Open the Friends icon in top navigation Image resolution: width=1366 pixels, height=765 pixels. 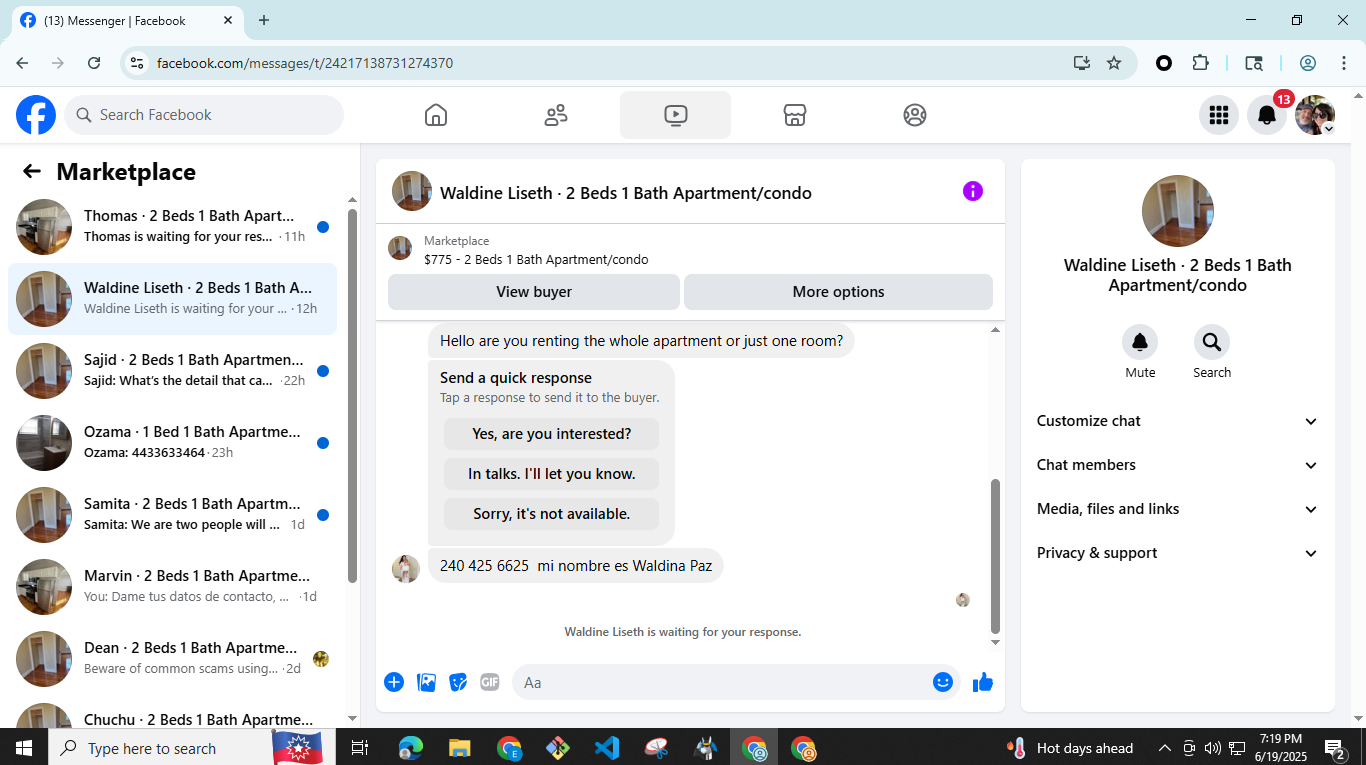(x=556, y=115)
